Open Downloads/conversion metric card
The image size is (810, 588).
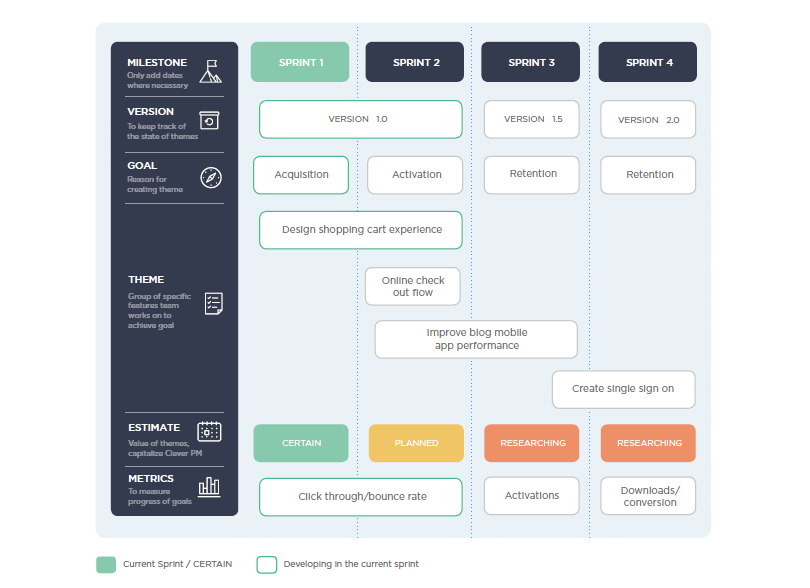point(648,496)
